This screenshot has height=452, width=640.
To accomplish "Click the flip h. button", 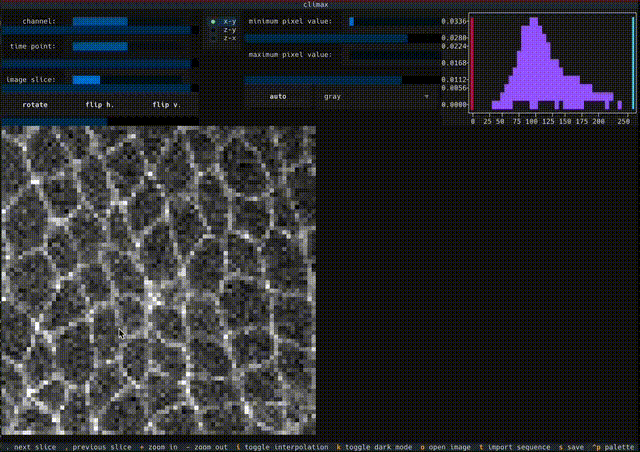I will (x=99, y=105).
